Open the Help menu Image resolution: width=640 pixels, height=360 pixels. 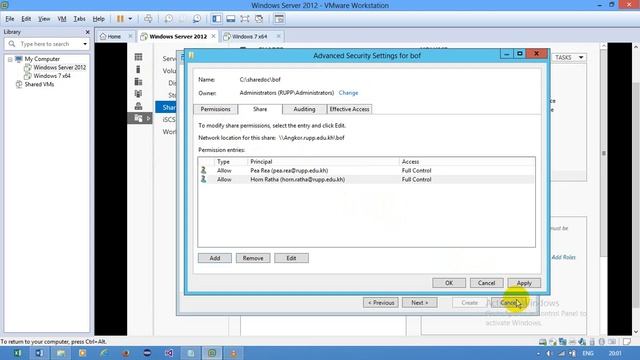coord(98,19)
